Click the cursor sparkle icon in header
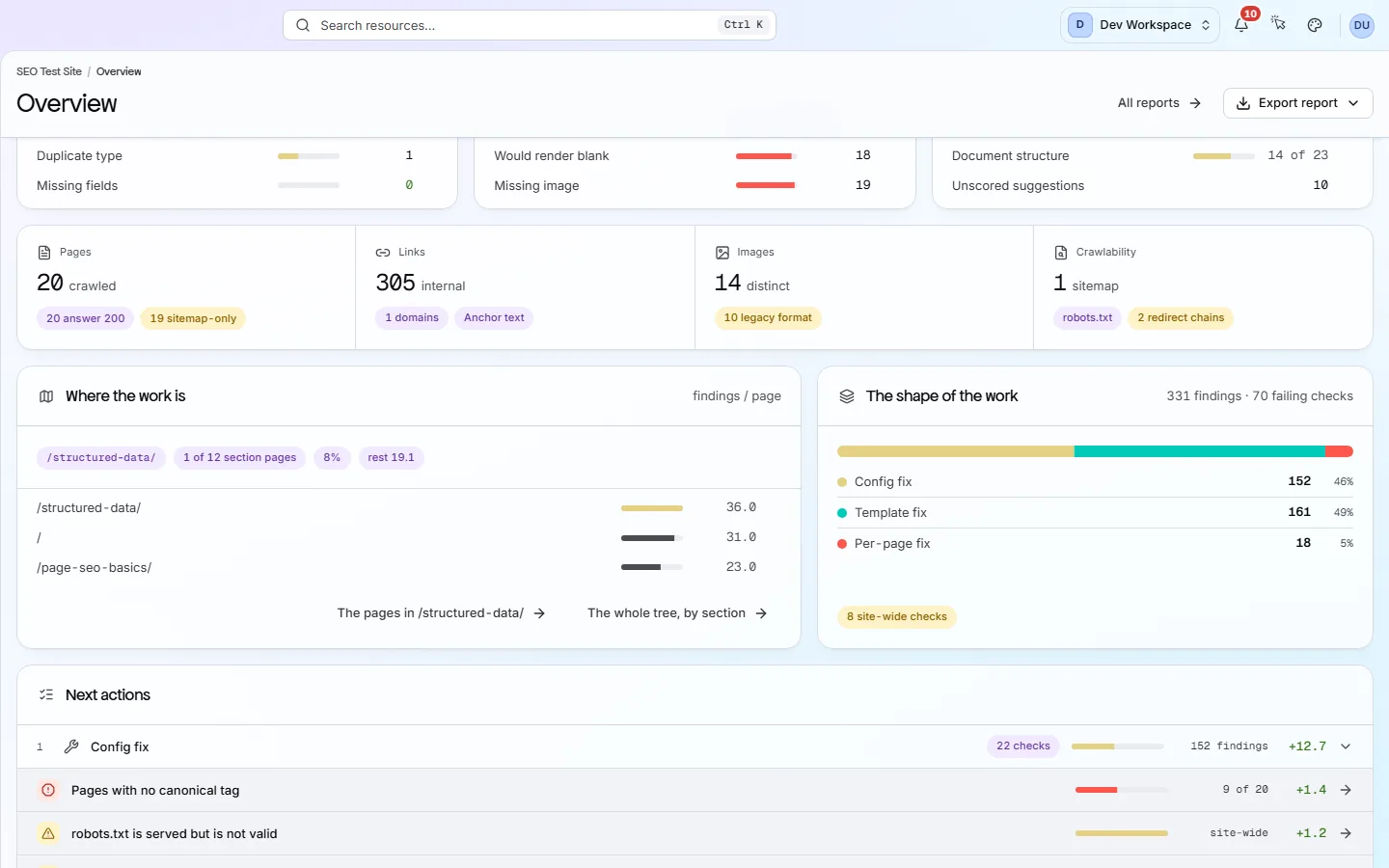Screen dimensions: 1389x868 1278,25
